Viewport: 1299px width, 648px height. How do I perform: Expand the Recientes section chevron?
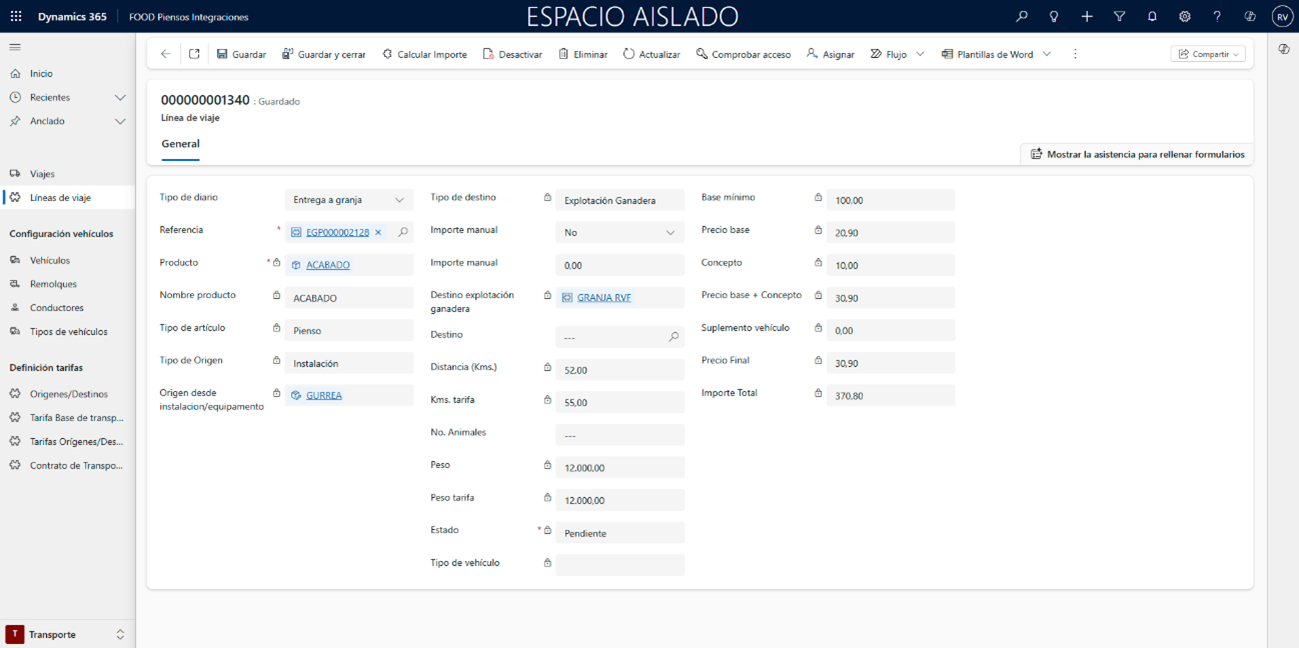pos(120,98)
